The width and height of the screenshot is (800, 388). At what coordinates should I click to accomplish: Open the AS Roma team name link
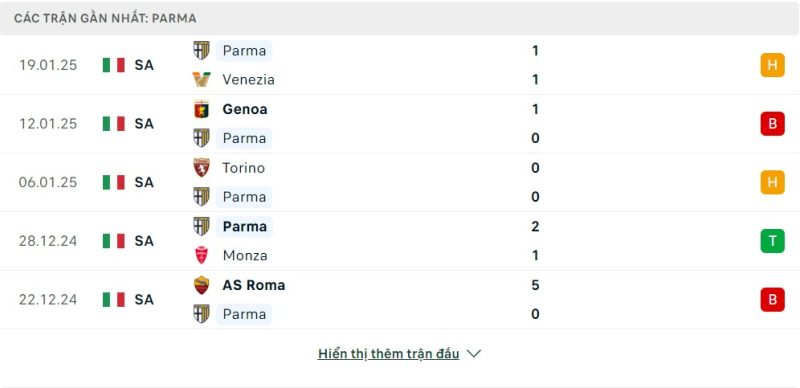pyautogui.click(x=254, y=285)
